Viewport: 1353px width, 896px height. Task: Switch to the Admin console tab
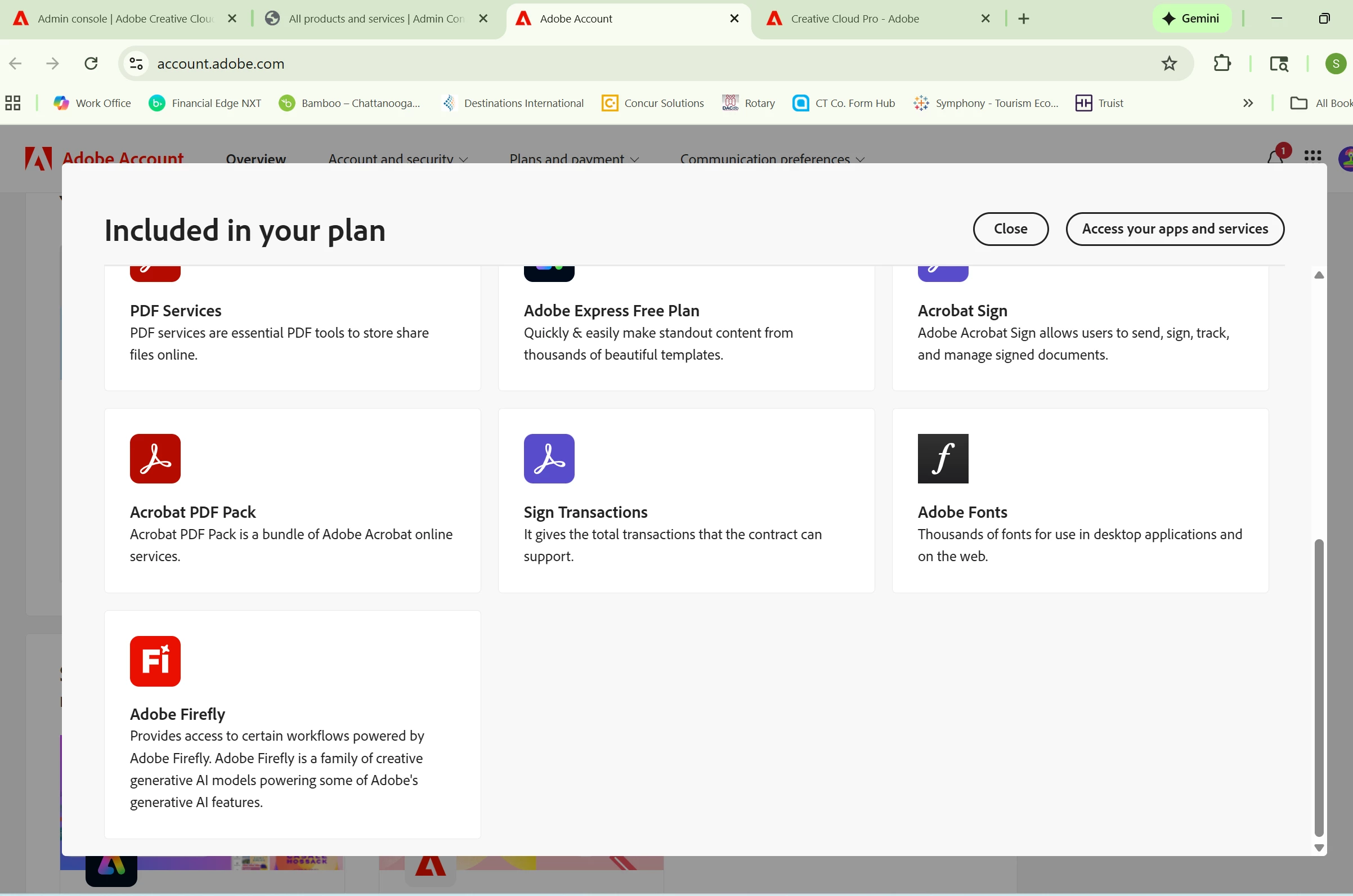coord(124,19)
